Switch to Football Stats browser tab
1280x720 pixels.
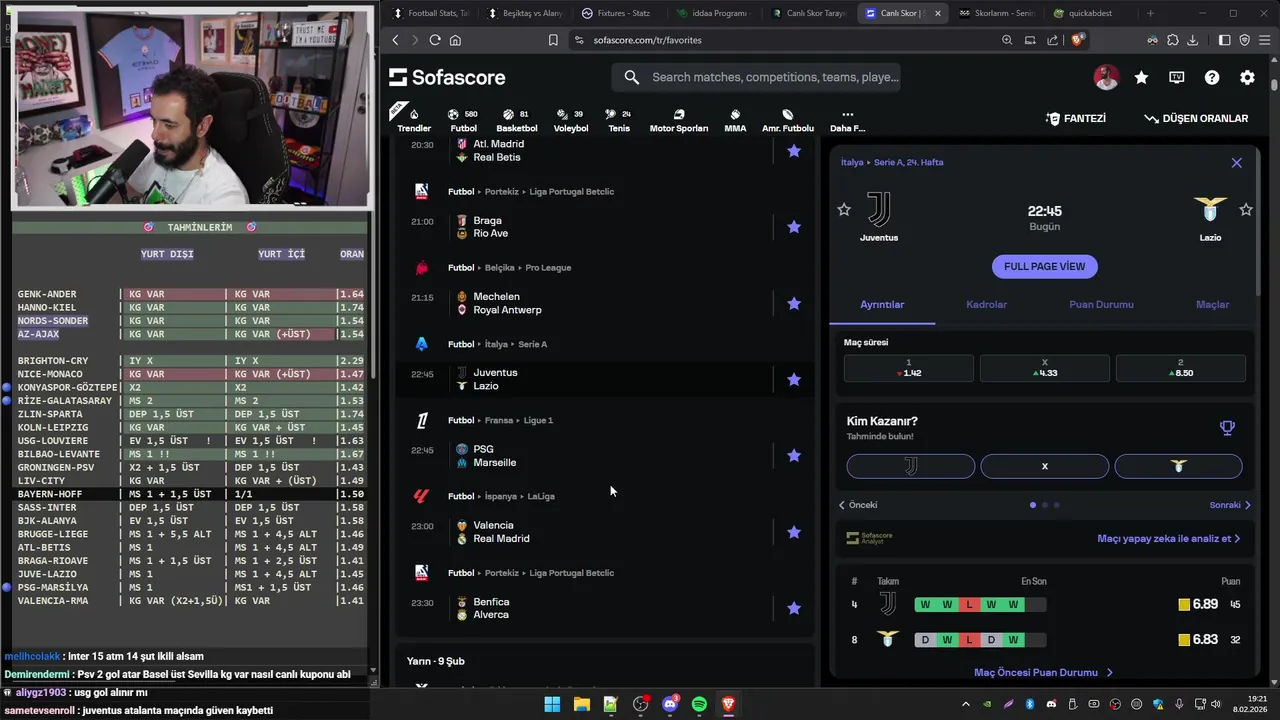432,13
